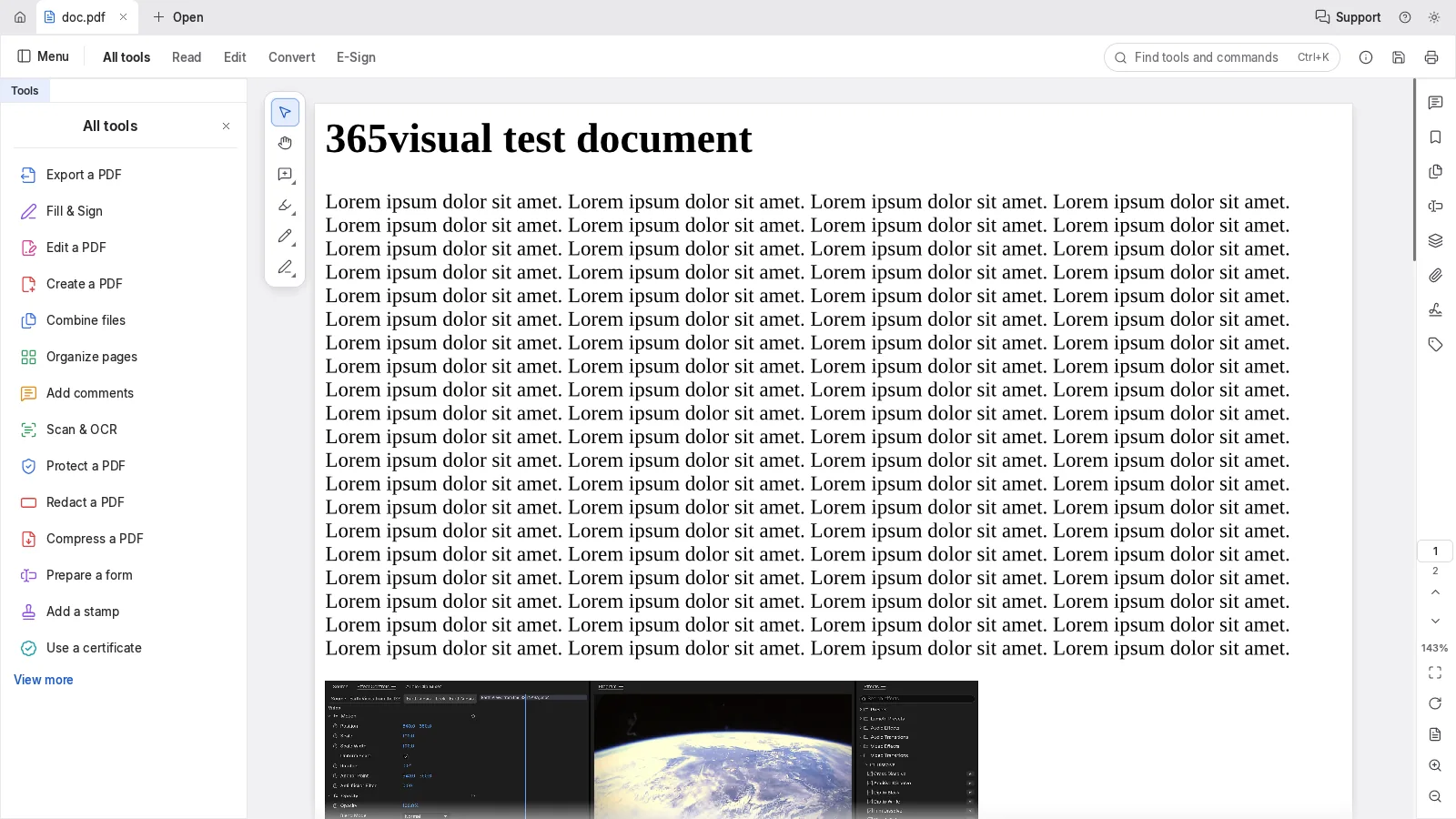Activate the hand pan tool
This screenshot has height=819, width=1456.
285,143
